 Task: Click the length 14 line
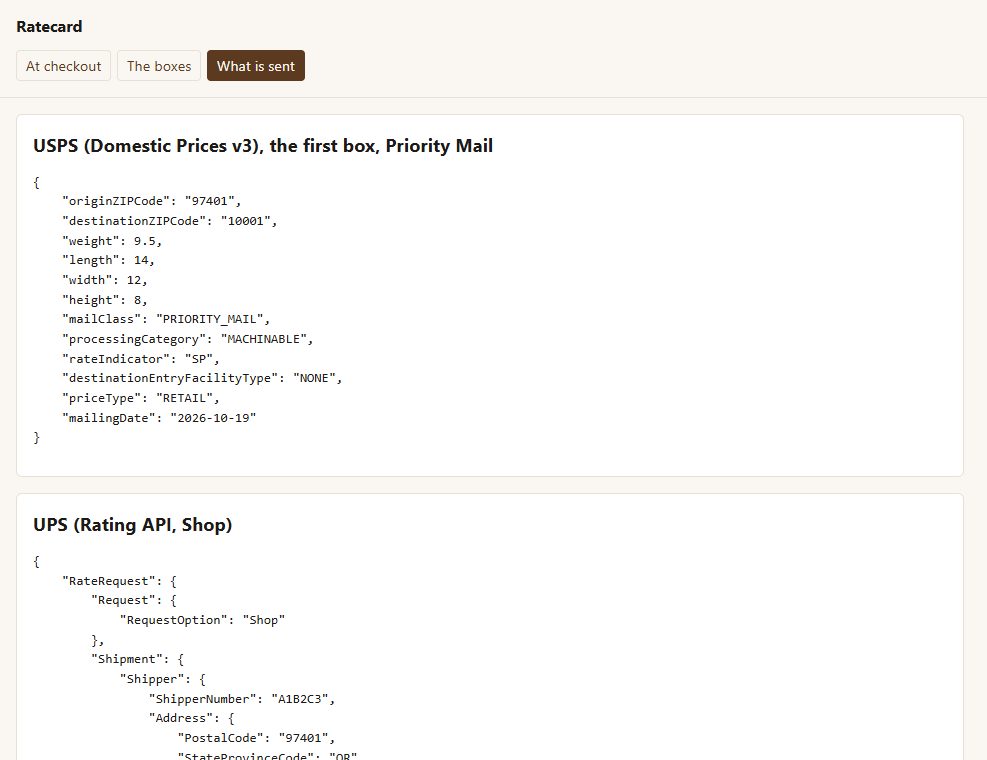[108, 260]
